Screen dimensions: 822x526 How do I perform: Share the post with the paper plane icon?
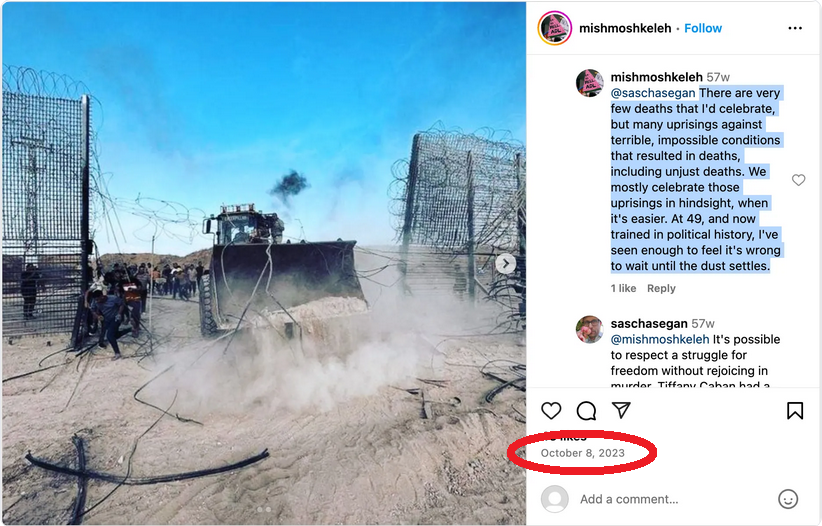pos(621,410)
